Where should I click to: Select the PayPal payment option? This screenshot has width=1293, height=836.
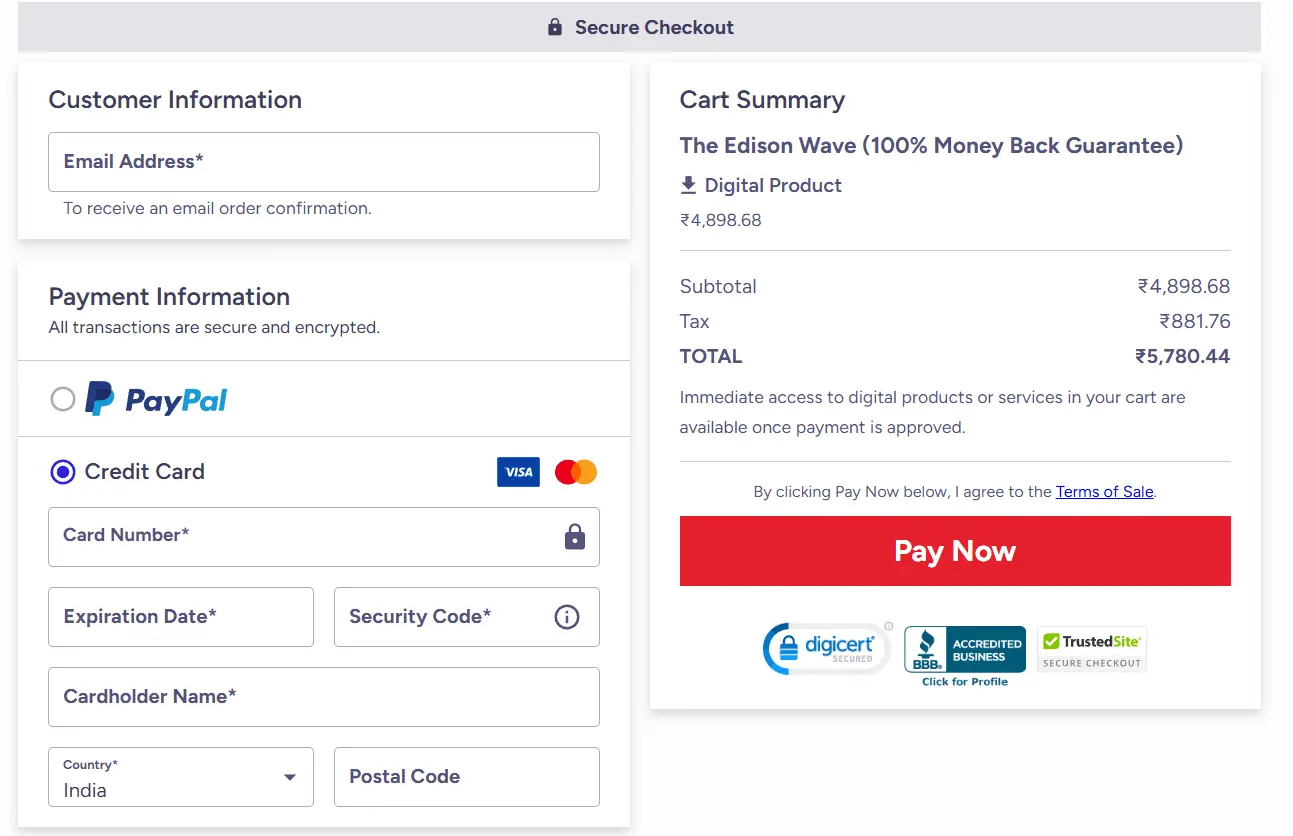coord(63,398)
